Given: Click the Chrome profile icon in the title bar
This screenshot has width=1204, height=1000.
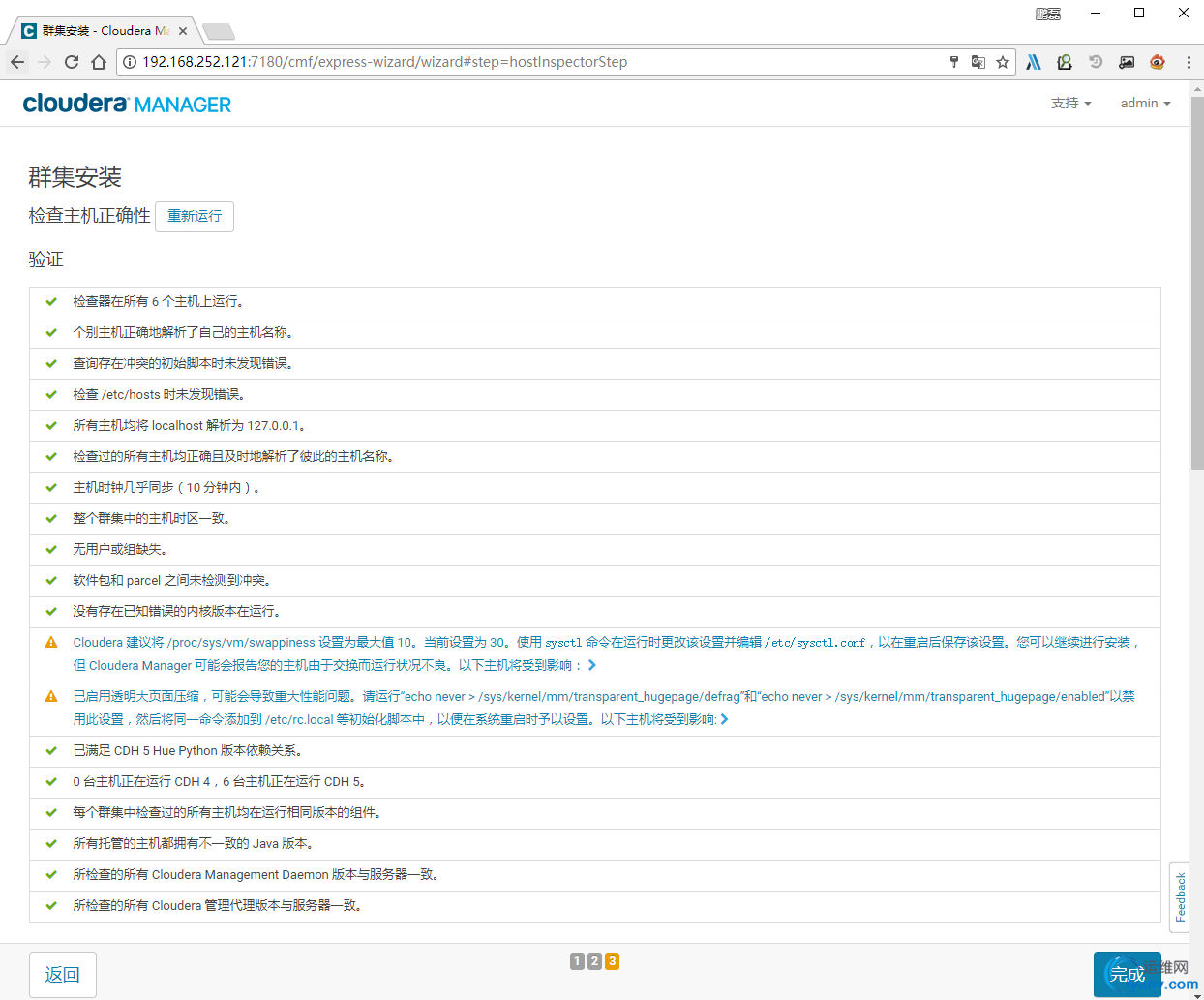Looking at the screenshot, I should (1048, 14).
